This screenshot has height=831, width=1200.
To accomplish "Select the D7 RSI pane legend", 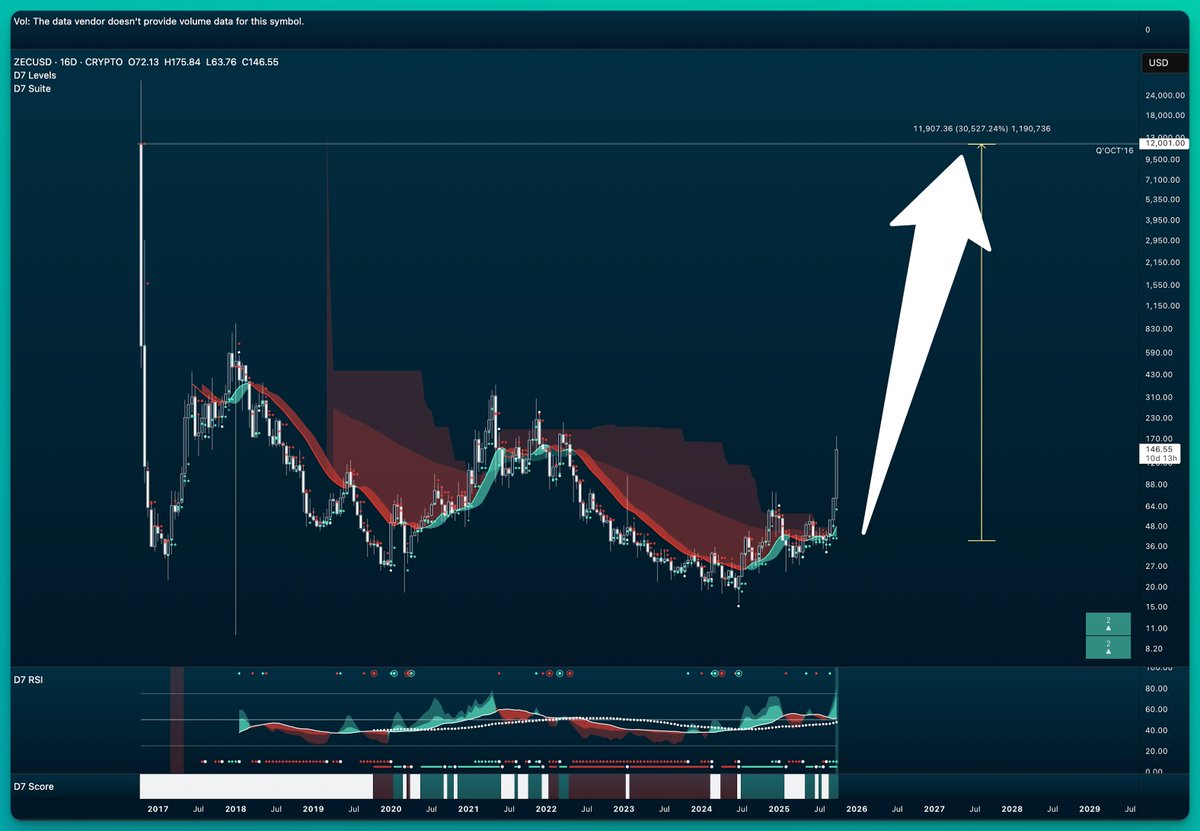I will (28, 680).
